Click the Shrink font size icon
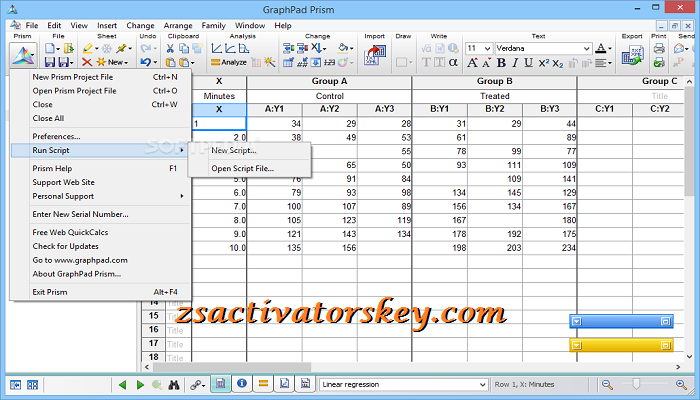This screenshot has width=700, height=400. (x=486, y=62)
